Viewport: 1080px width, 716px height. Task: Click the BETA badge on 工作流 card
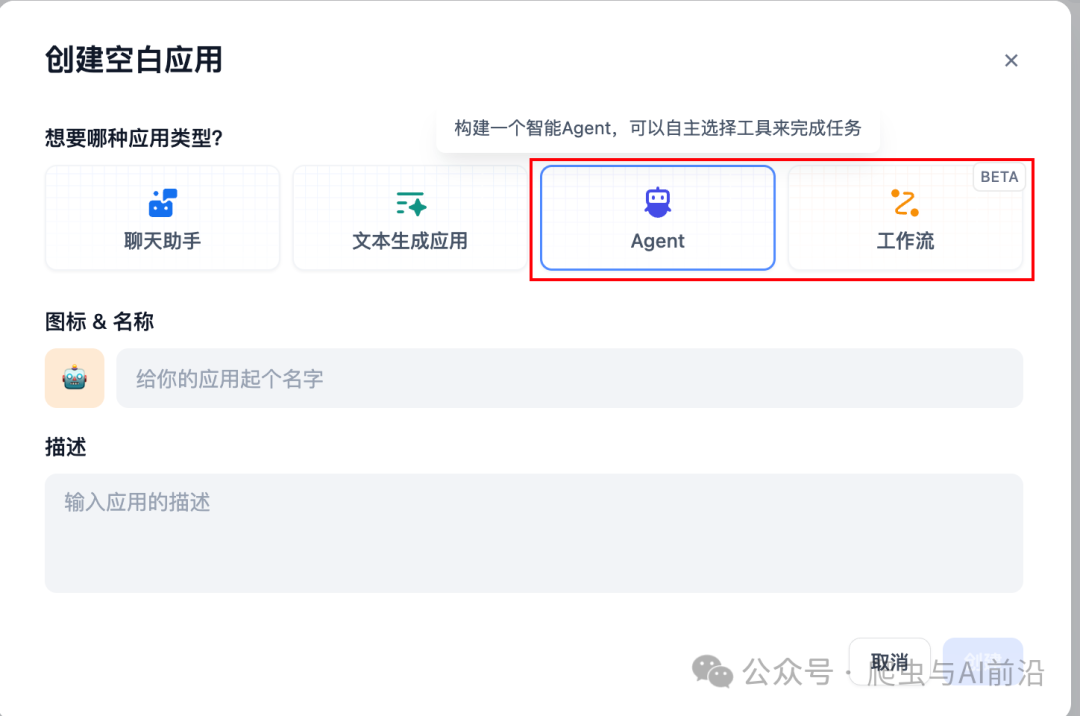coord(998,177)
